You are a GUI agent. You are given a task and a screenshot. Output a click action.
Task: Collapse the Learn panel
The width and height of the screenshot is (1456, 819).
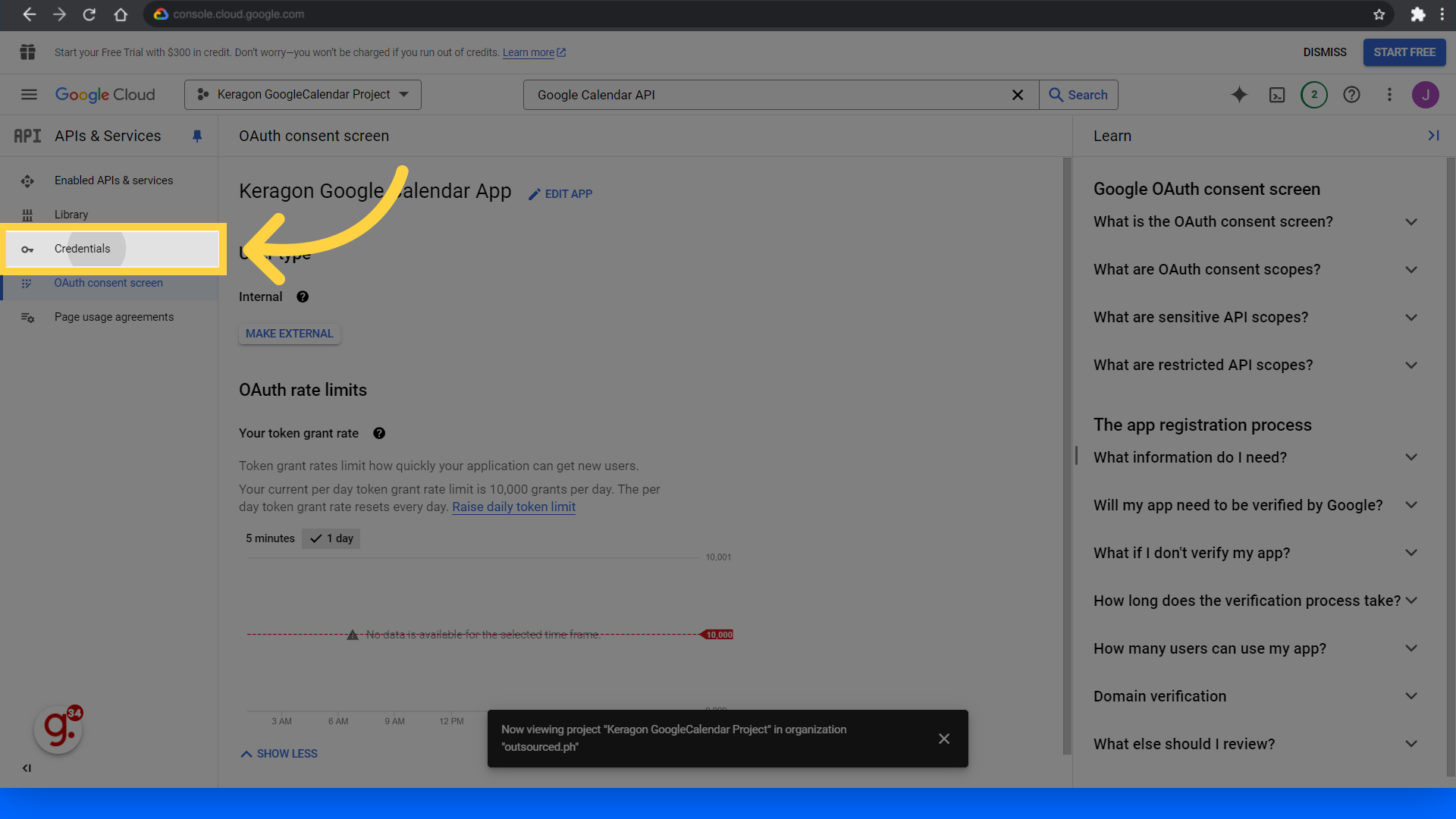point(1433,136)
